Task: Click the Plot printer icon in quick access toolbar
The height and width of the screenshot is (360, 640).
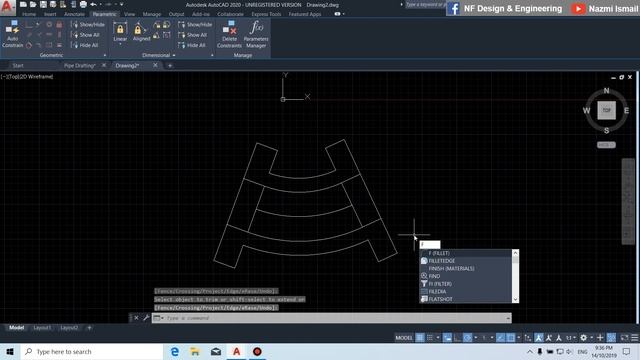Action: pos(83,4)
